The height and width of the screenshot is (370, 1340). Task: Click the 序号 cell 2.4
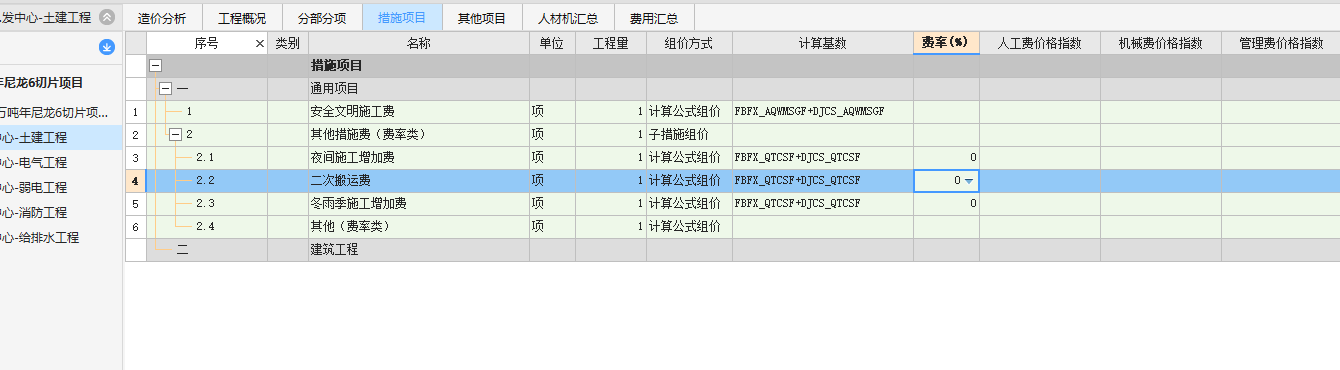[x=207, y=227]
